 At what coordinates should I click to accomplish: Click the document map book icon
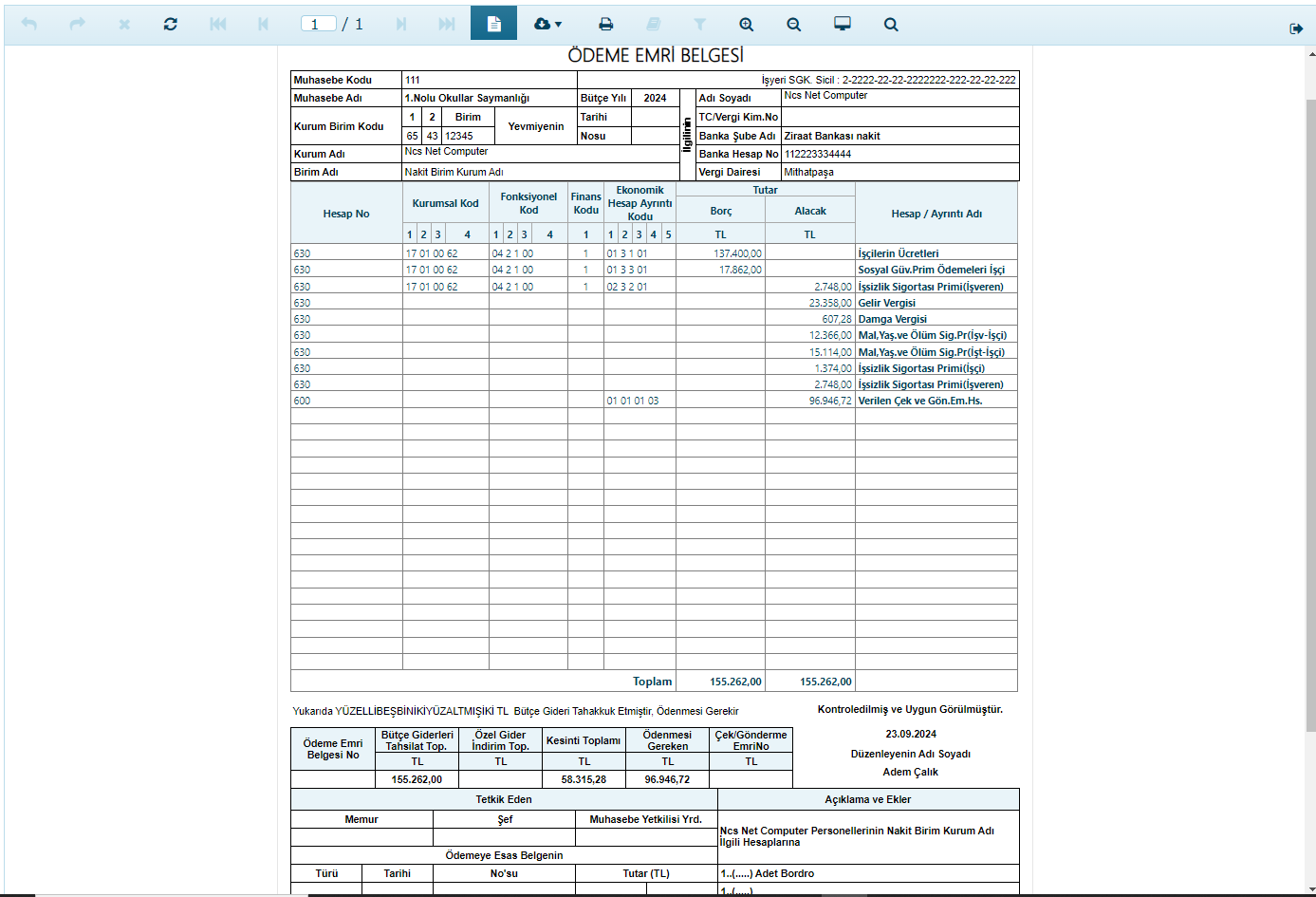point(653,24)
